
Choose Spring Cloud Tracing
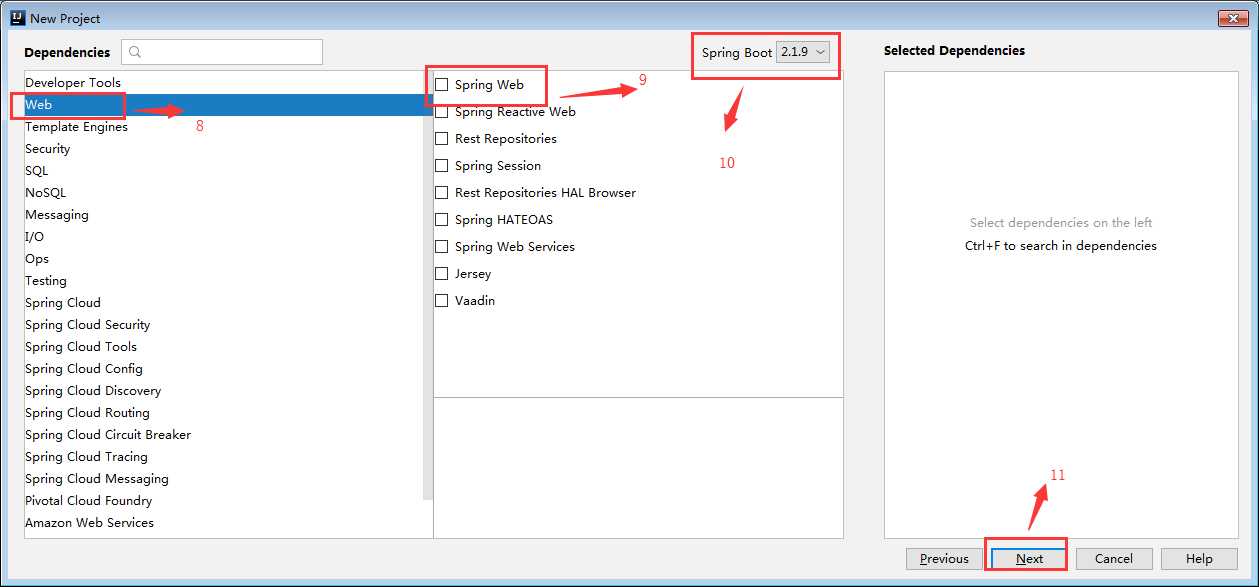point(224,457)
